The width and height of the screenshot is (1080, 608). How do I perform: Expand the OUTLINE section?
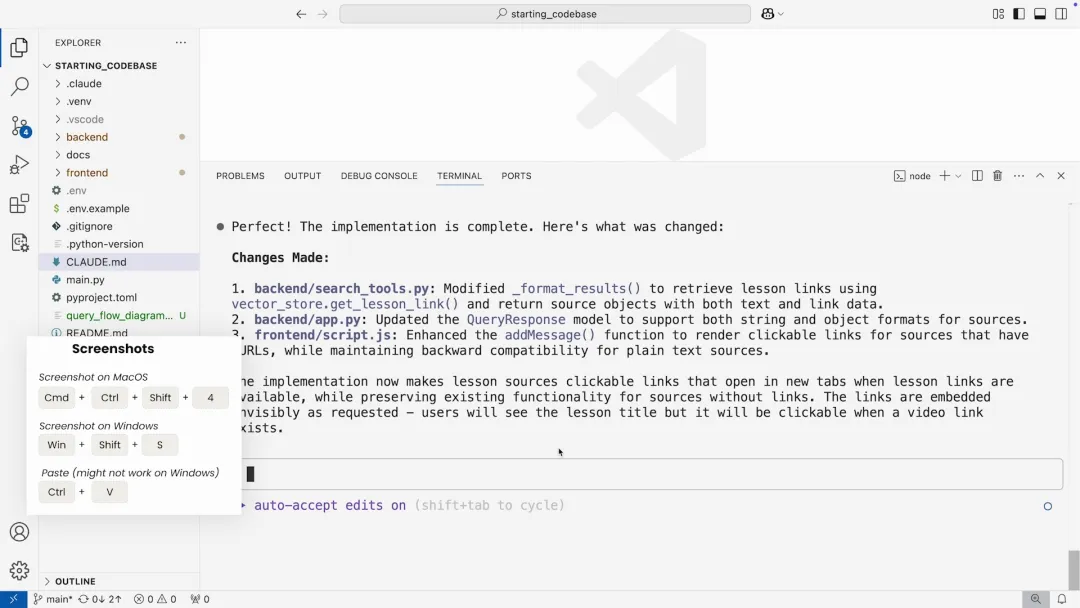click(x=75, y=581)
